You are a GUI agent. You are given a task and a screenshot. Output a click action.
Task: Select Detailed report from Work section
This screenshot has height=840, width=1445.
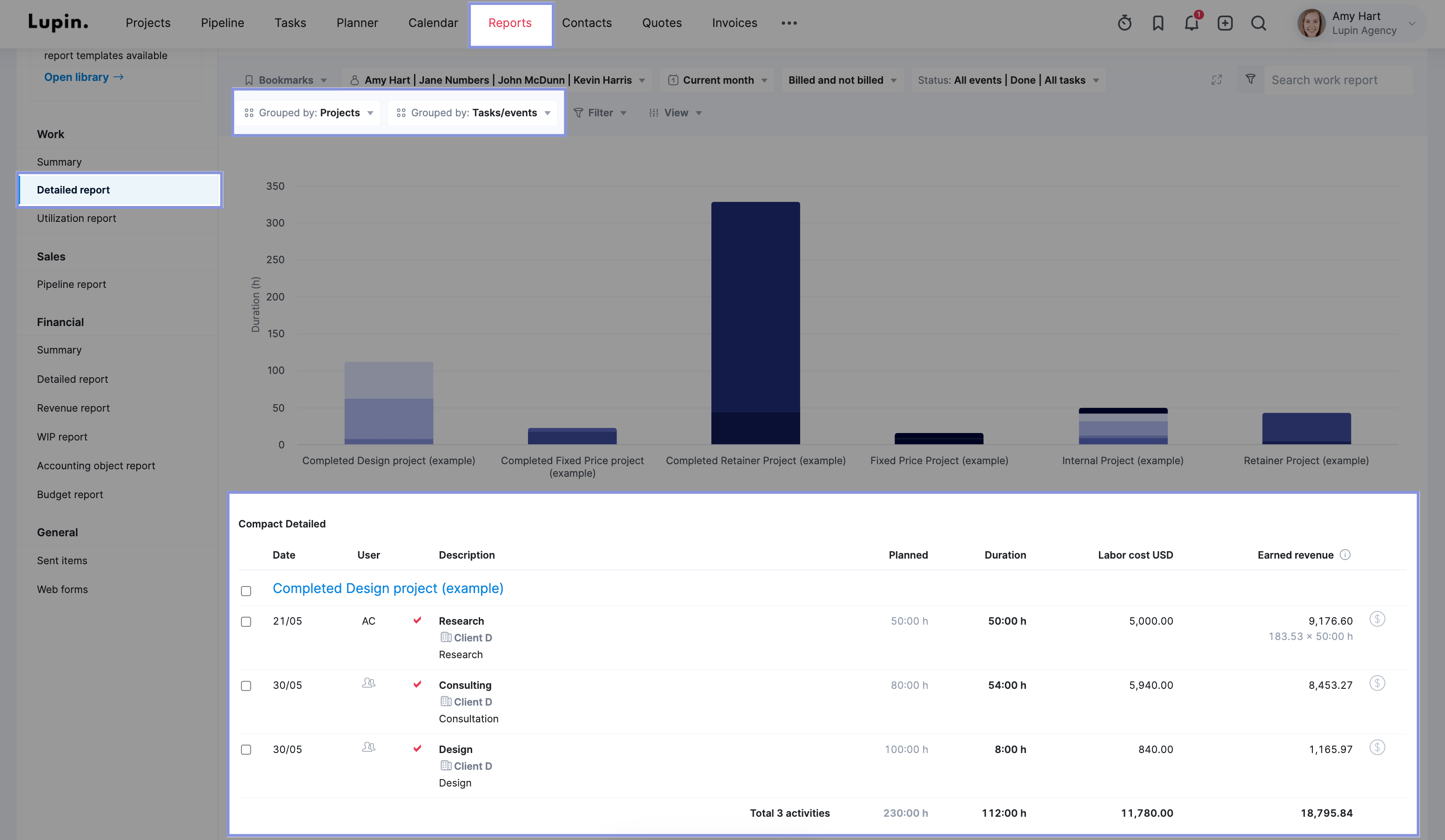(73, 189)
